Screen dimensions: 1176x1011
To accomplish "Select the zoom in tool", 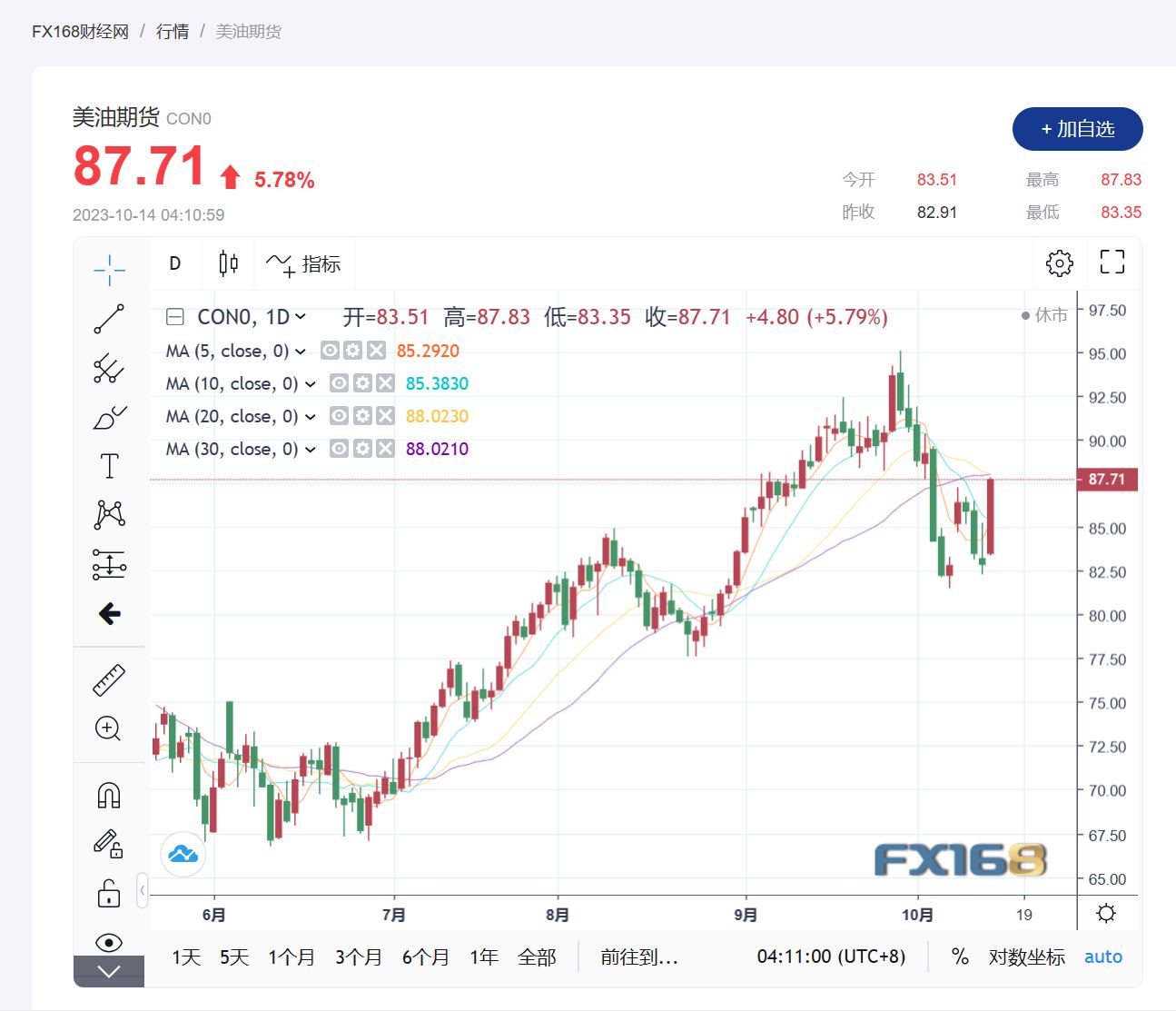I will coord(109,729).
